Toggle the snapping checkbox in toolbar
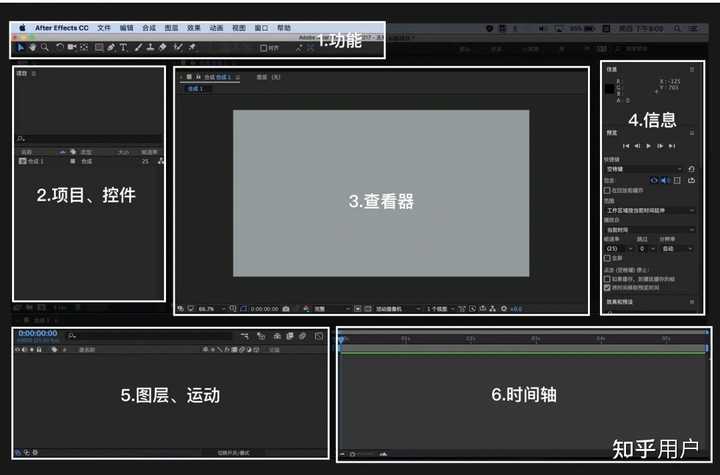 pos(264,48)
